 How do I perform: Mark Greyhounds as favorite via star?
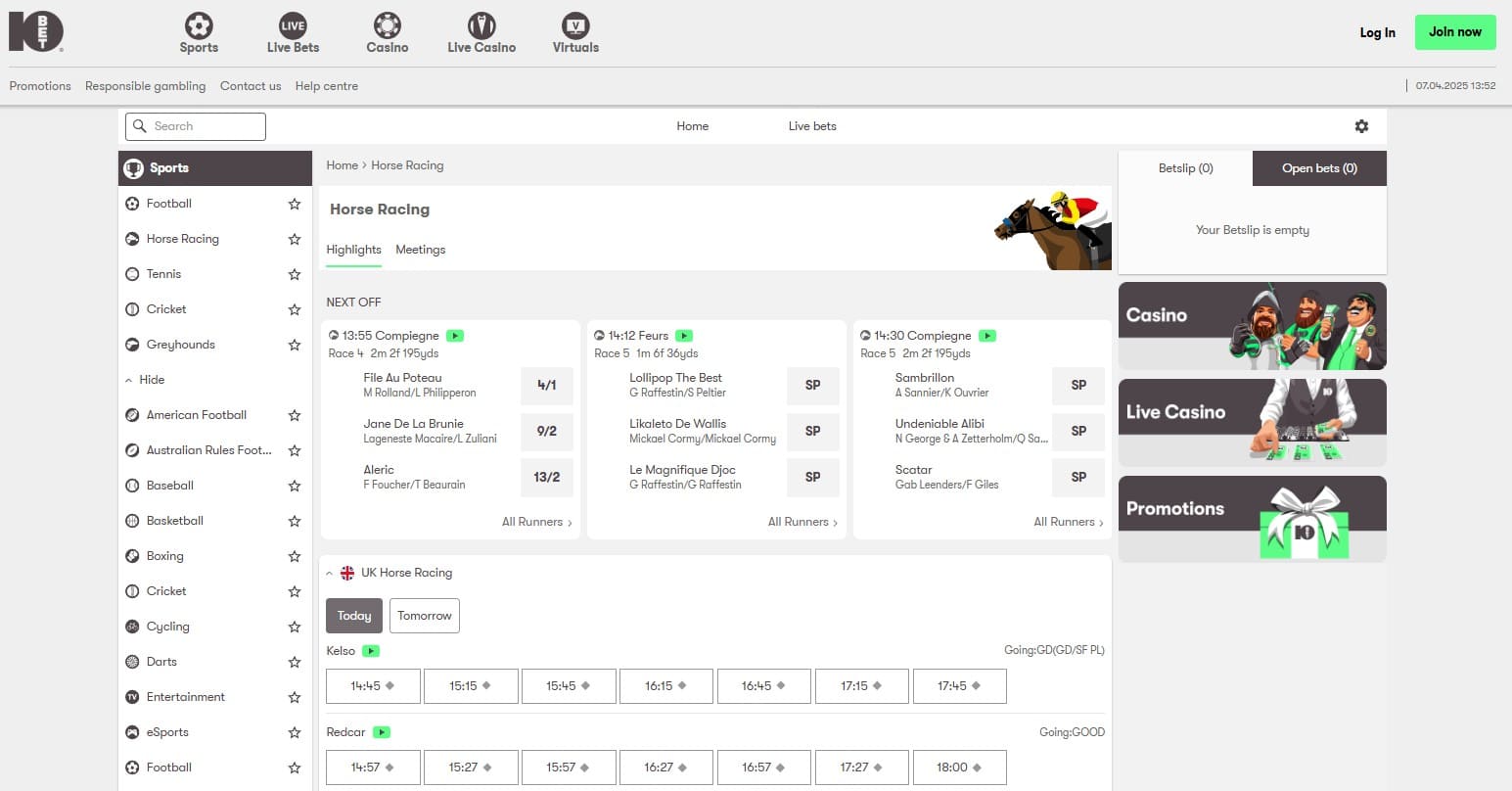click(x=295, y=345)
